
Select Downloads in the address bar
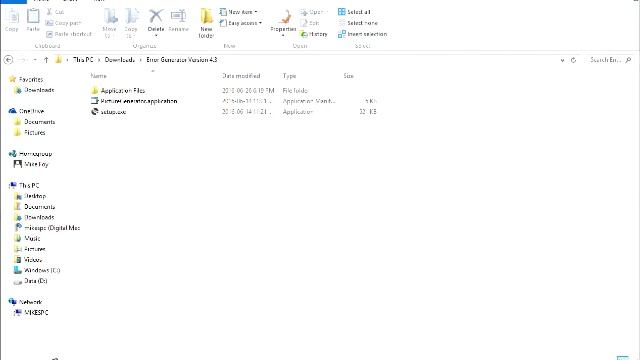(x=120, y=60)
